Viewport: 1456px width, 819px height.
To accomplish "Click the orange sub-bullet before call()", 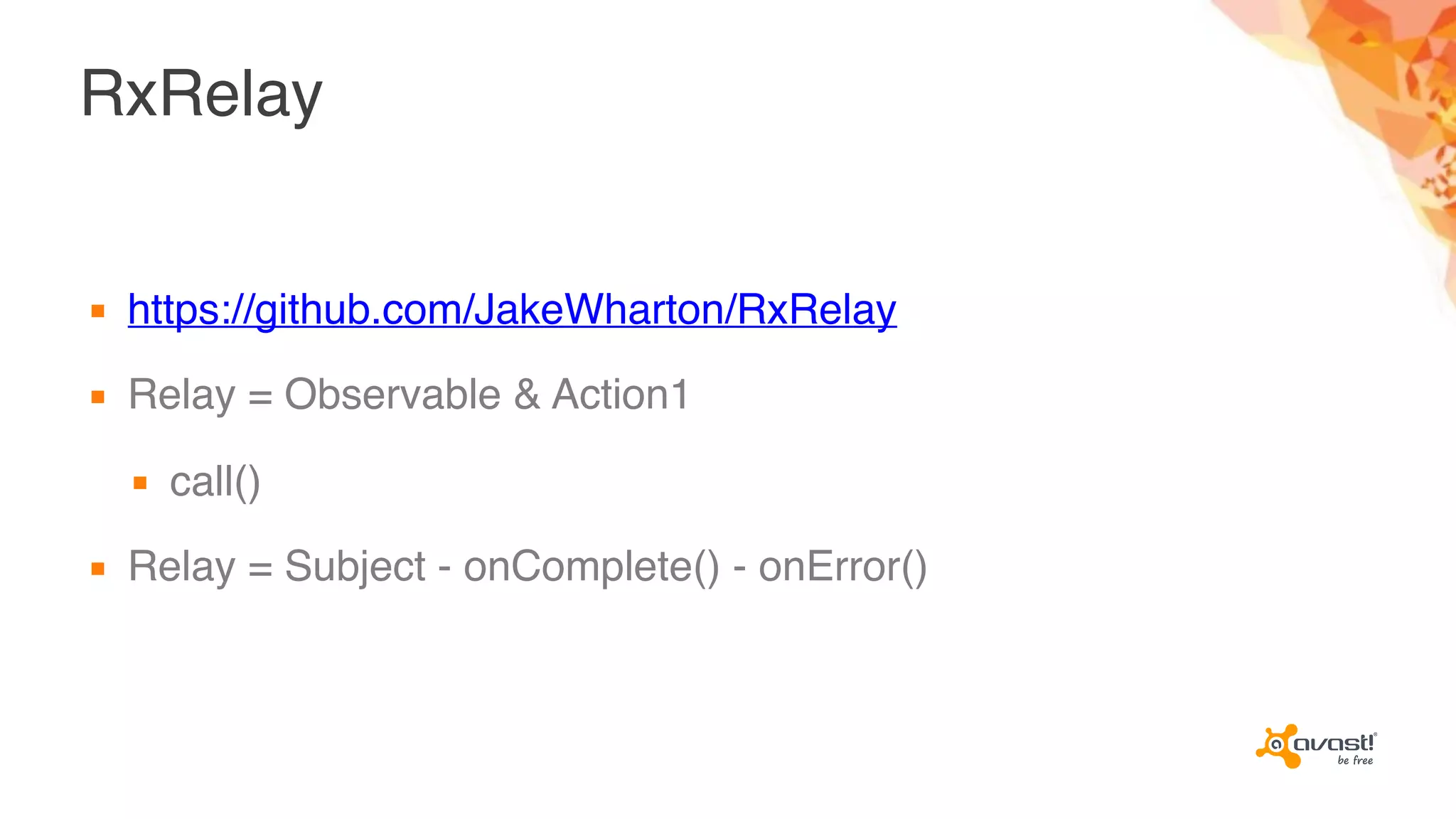I will [x=140, y=483].
